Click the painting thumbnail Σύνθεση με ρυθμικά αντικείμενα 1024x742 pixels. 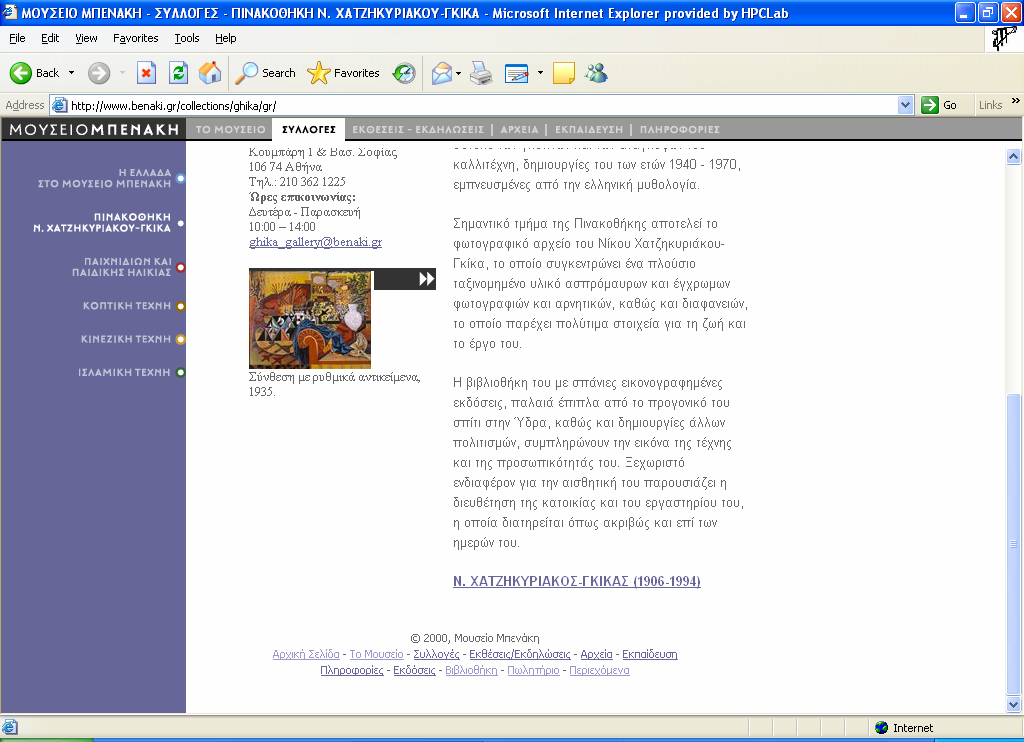click(310, 319)
